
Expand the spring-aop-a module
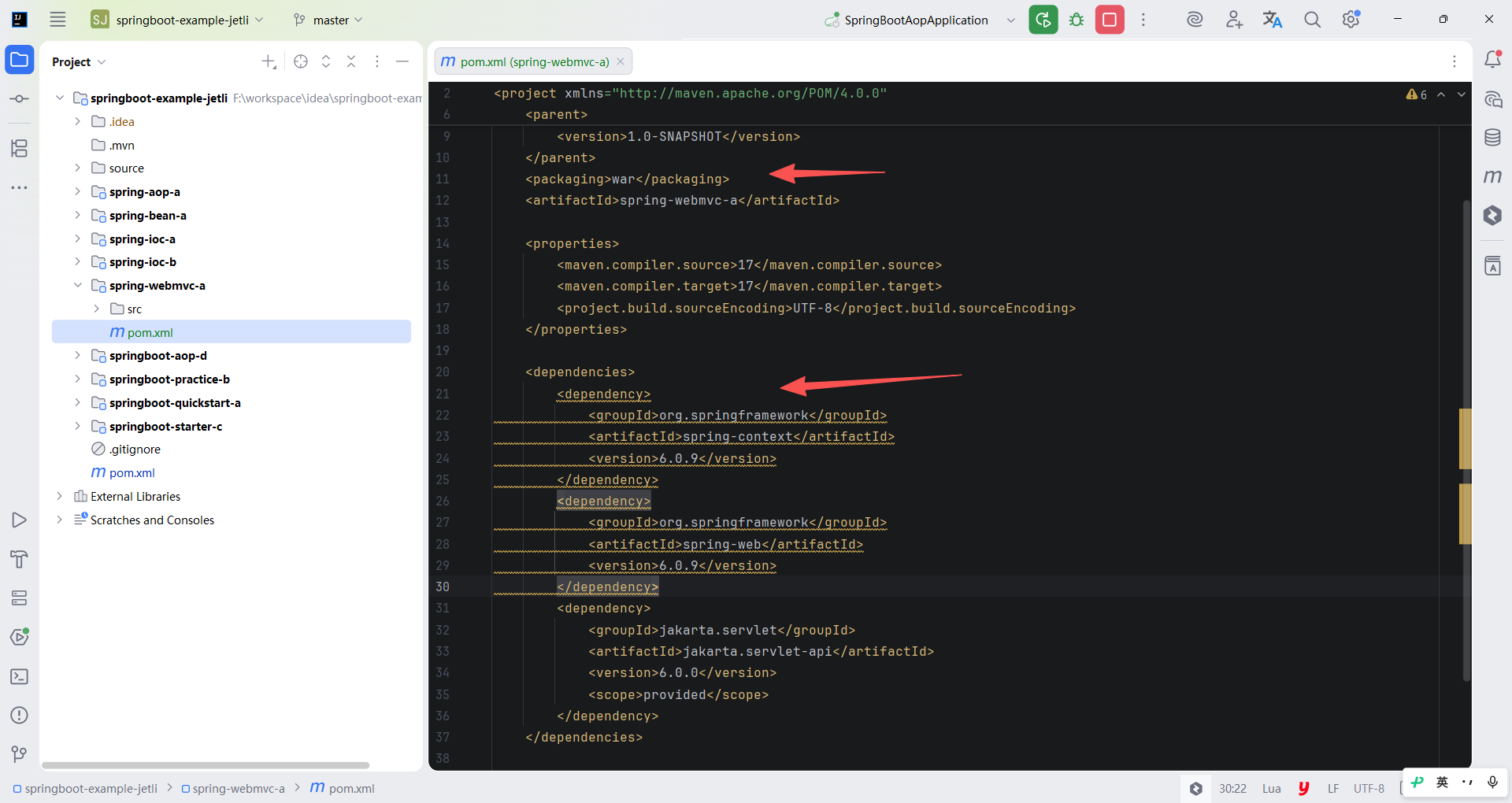coord(77,191)
